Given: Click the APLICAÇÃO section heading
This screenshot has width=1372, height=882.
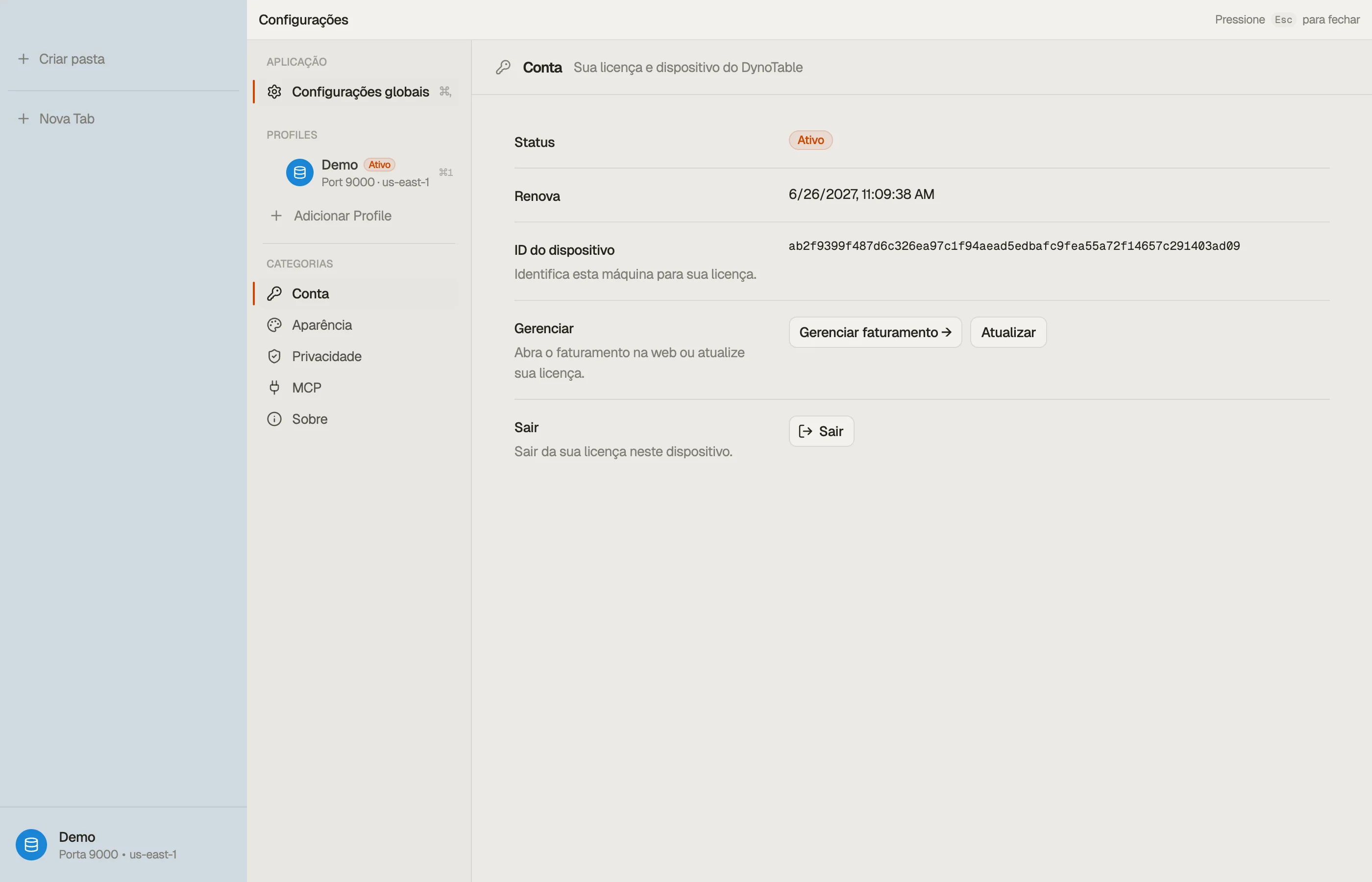Looking at the screenshot, I should pos(296,62).
